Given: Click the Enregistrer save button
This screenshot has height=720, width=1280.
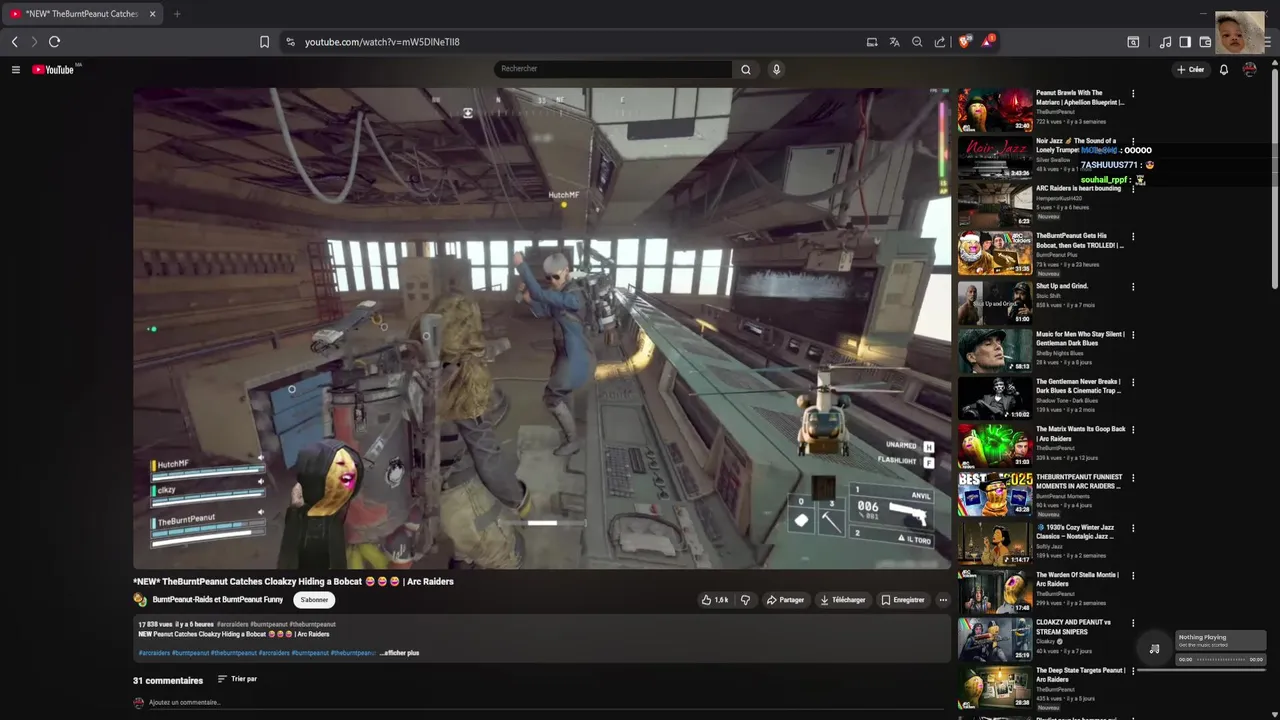Looking at the screenshot, I should [903, 600].
